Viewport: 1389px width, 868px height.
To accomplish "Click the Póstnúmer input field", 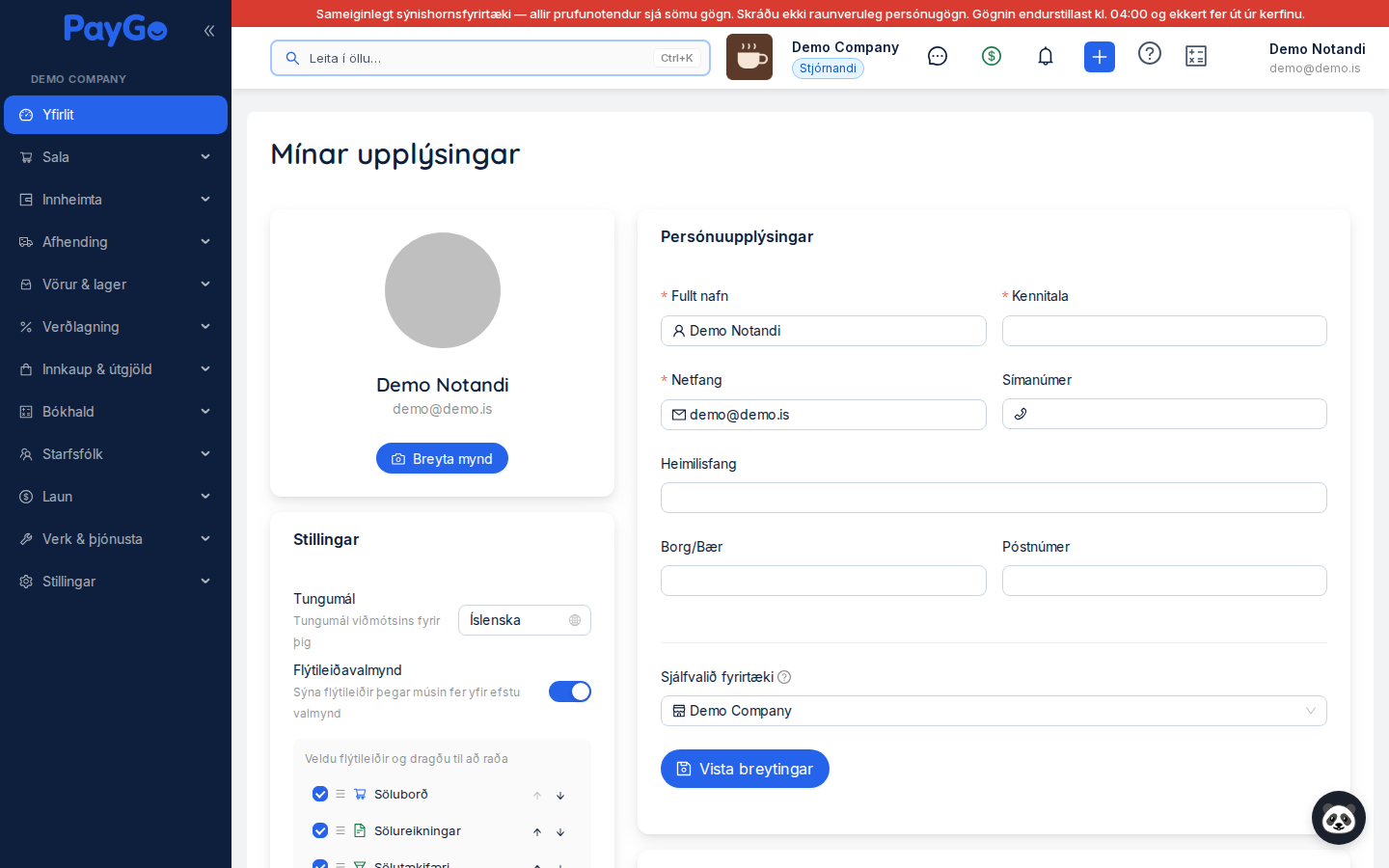I will (1164, 581).
